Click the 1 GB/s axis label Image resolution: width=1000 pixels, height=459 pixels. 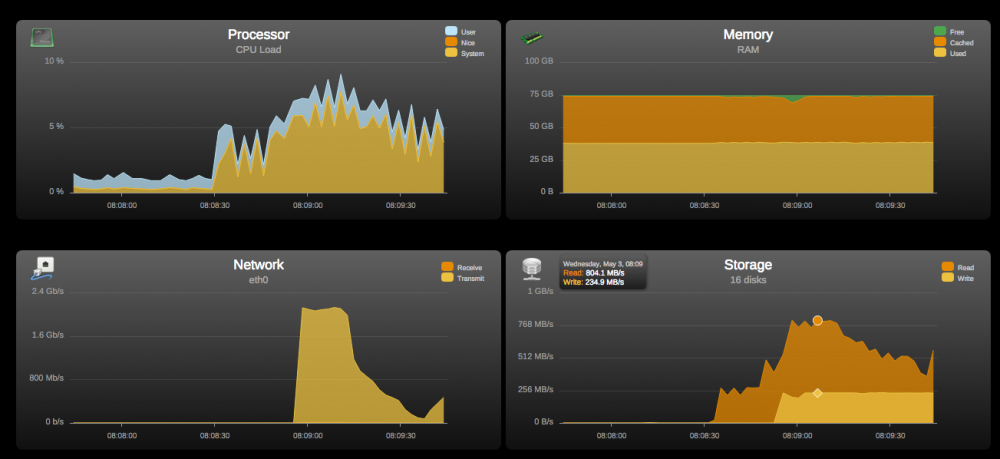point(540,291)
